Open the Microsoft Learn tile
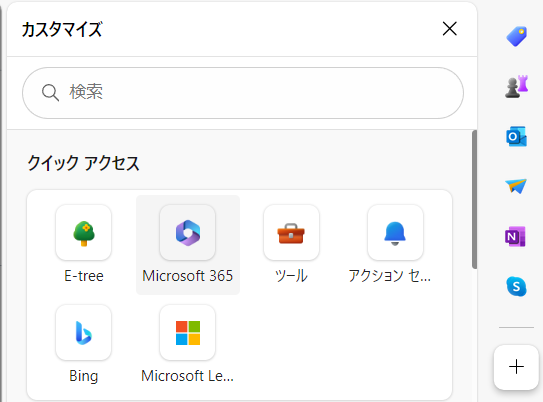The width and height of the screenshot is (543, 402). [188, 345]
